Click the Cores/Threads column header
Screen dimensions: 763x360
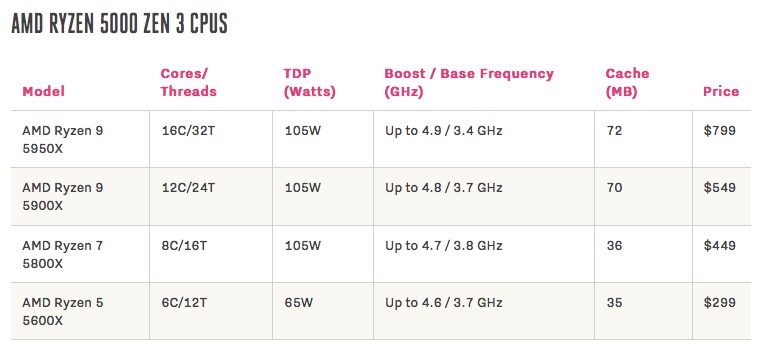tap(188, 82)
